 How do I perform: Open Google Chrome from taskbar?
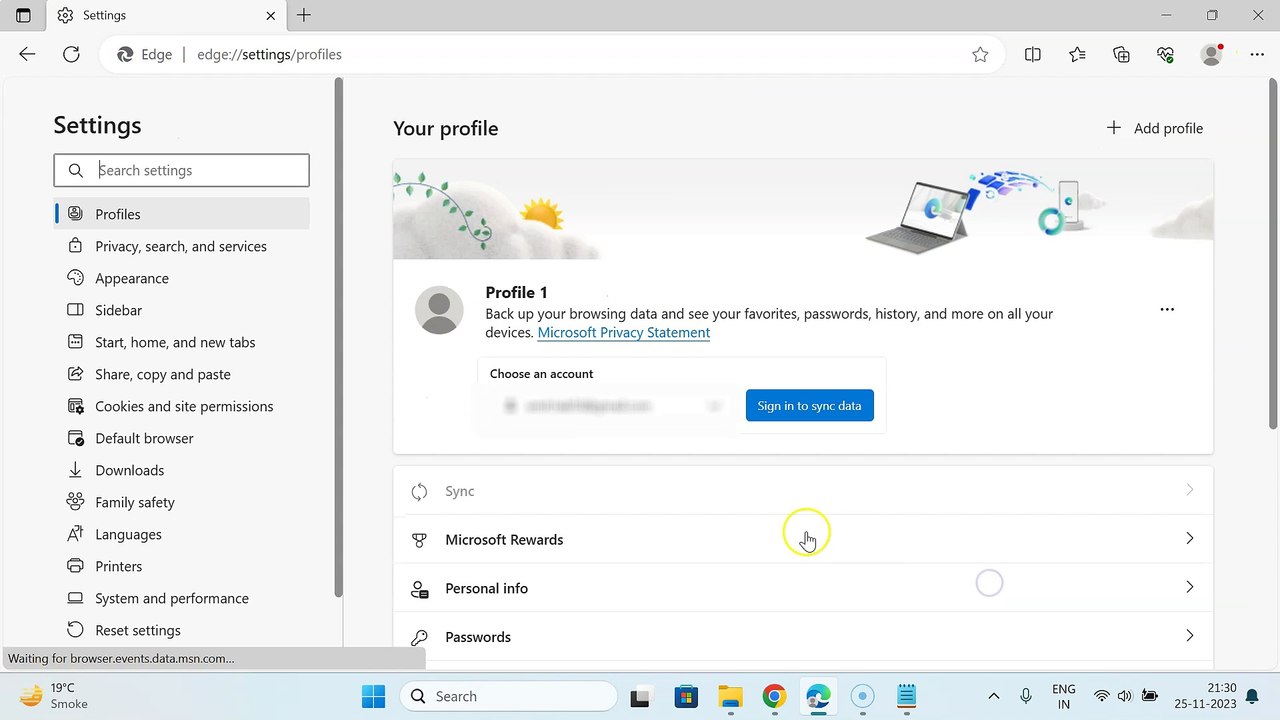[x=774, y=696]
